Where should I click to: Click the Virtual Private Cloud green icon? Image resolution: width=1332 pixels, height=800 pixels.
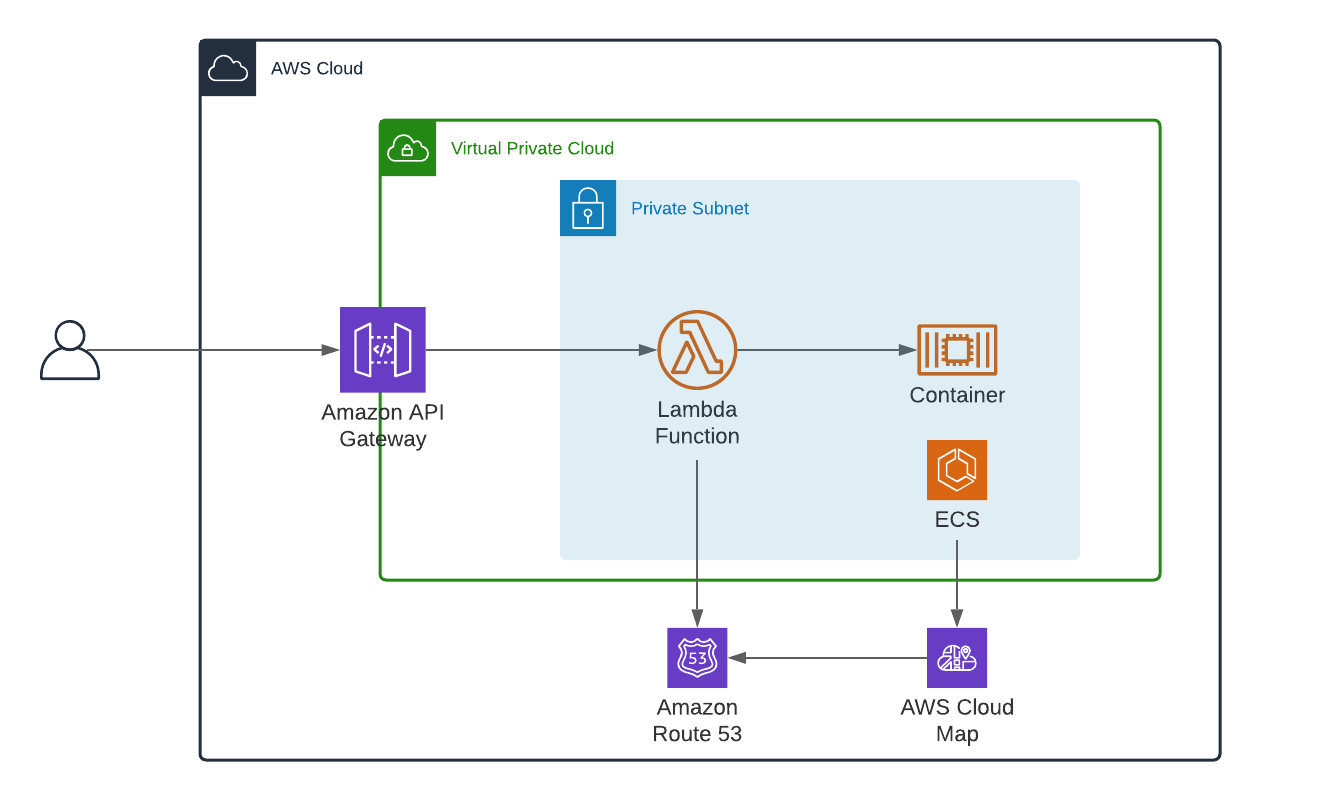[408, 148]
